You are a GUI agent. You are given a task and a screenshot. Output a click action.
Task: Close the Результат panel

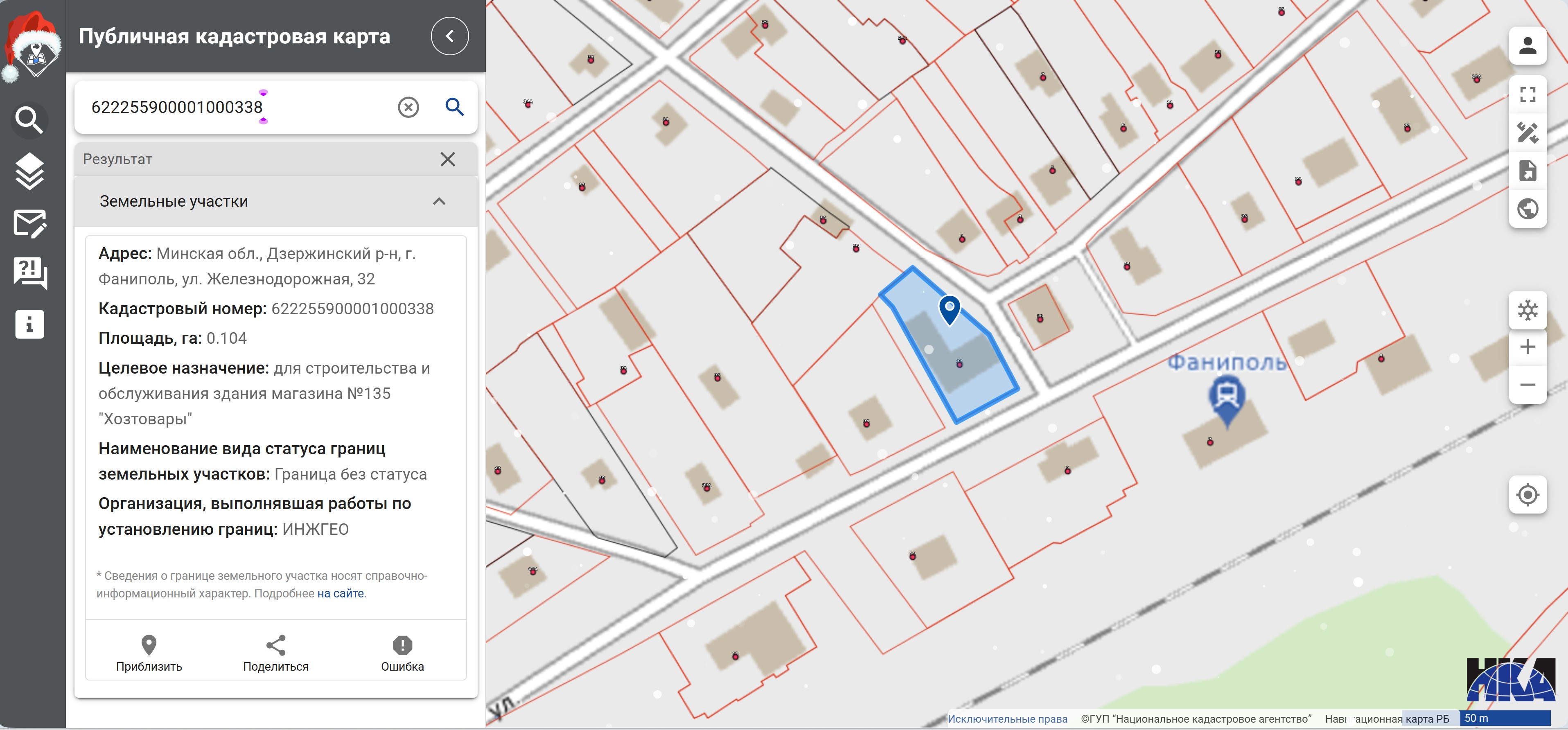tap(447, 160)
